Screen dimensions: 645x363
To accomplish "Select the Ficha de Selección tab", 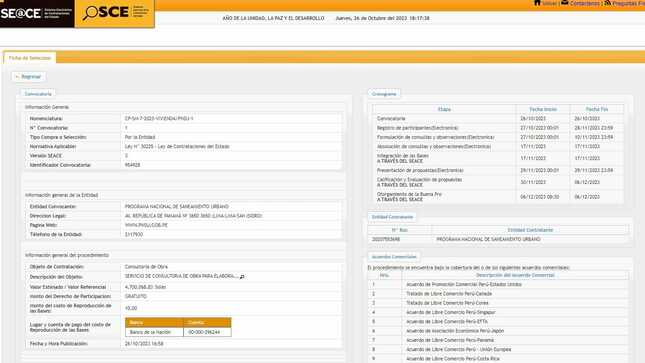I will (x=30, y=58).
